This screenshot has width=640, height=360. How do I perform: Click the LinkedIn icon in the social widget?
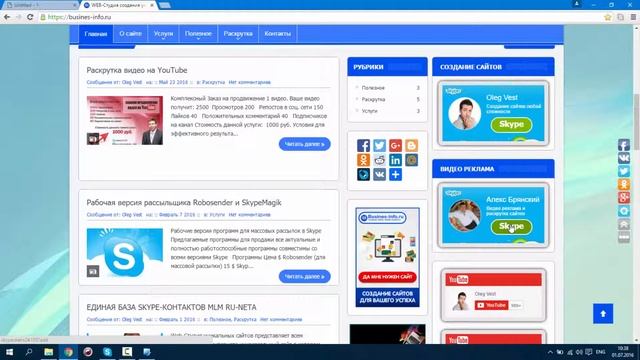[x=395, y=160]
